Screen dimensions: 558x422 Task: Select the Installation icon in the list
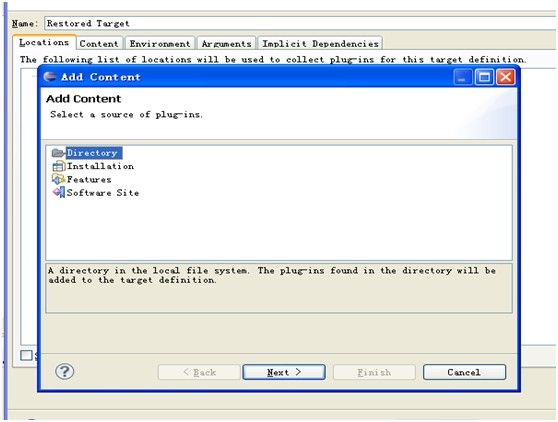59,166
